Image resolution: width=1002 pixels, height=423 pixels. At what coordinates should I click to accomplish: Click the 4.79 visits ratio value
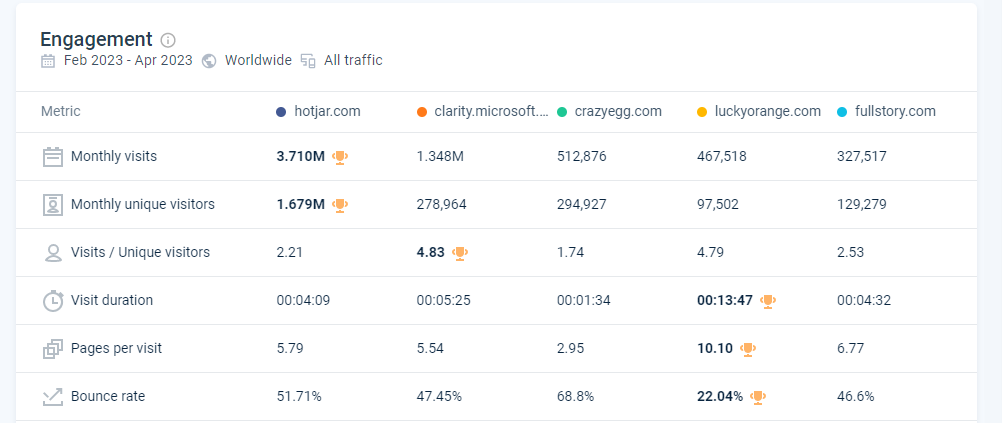[711, 252]
